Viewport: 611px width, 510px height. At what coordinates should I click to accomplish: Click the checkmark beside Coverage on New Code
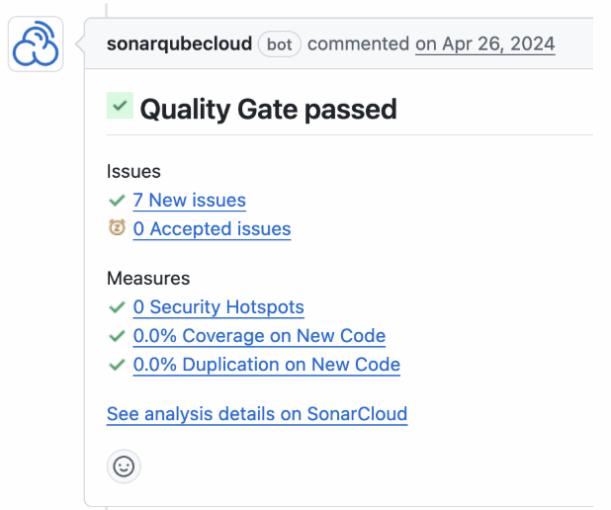point(116,336)
